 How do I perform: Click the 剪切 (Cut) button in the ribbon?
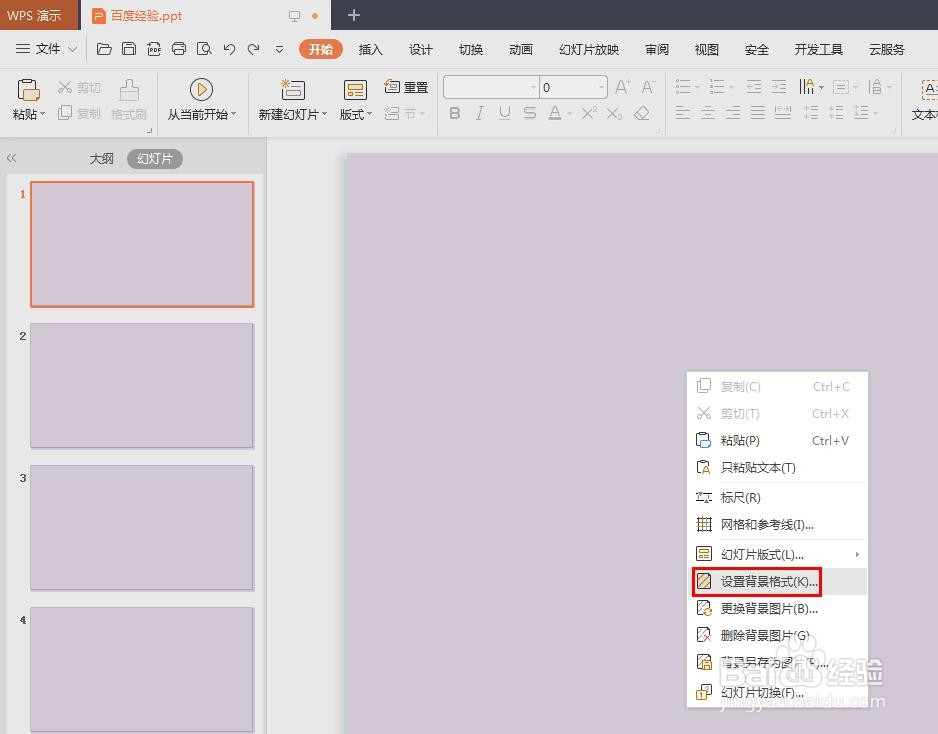pyautogui.click(x=79, y=88)
